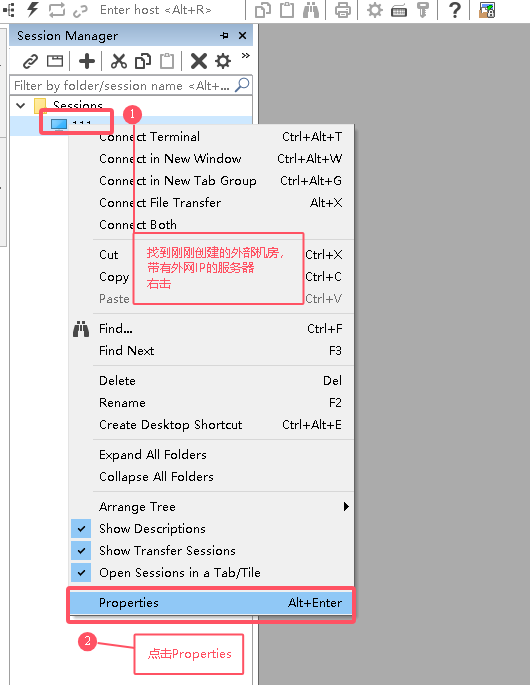
Task: Open Properties from context menu
Action: (211, 603)
